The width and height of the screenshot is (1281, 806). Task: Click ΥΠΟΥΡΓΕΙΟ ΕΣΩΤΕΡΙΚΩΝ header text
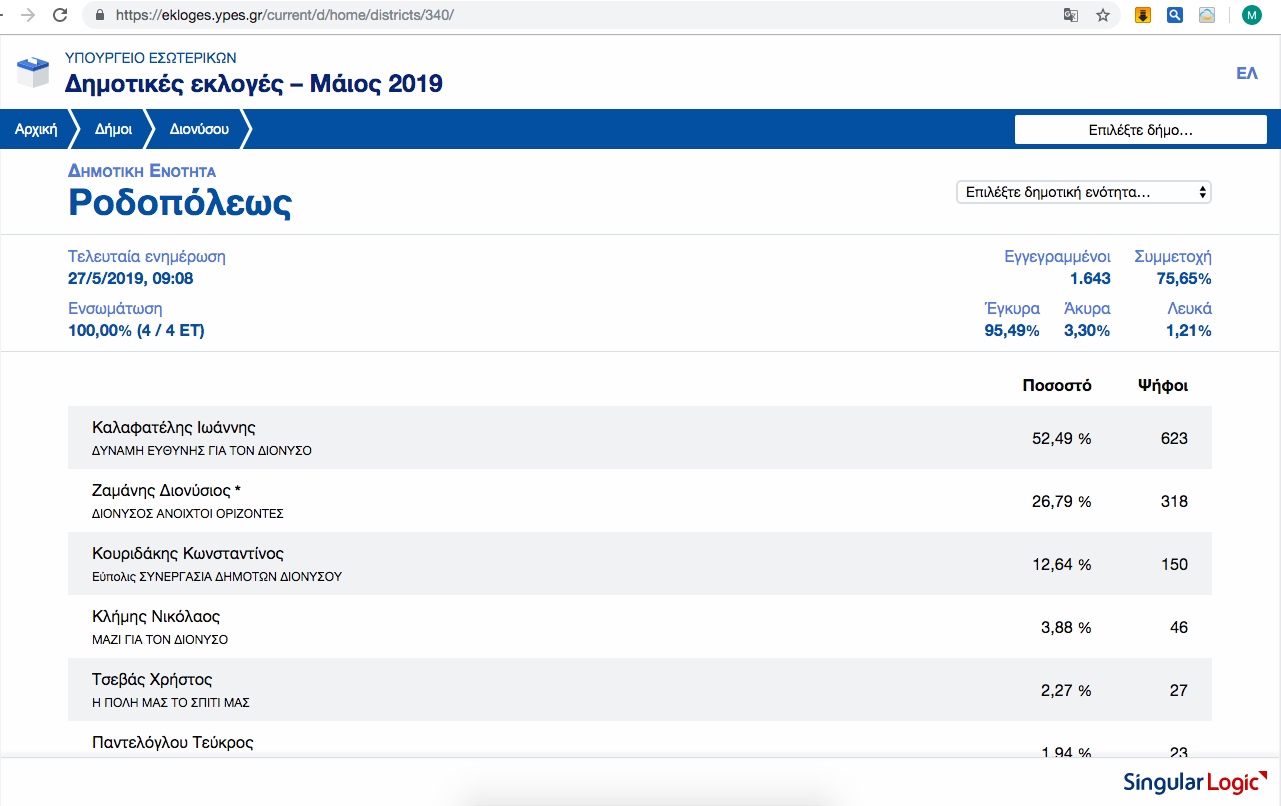(x=150, y=58)
